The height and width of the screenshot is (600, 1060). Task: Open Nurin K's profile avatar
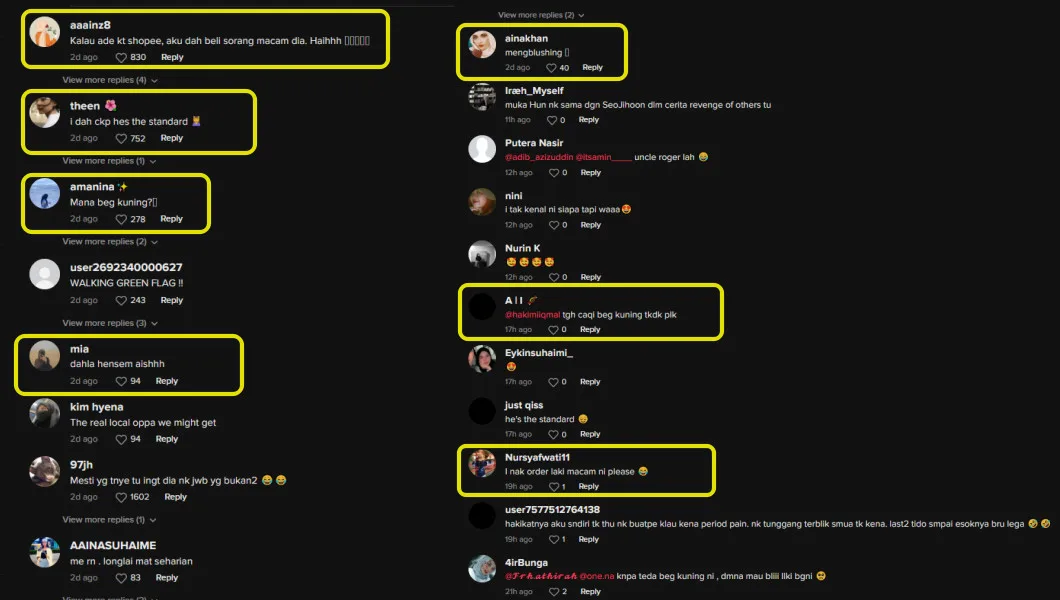point(482,254)
